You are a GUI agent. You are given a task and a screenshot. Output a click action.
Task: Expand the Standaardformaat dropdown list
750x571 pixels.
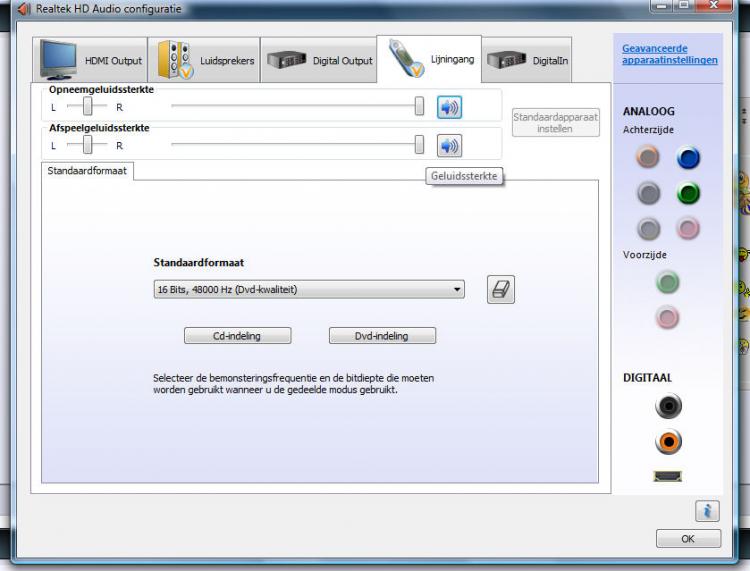457,290
